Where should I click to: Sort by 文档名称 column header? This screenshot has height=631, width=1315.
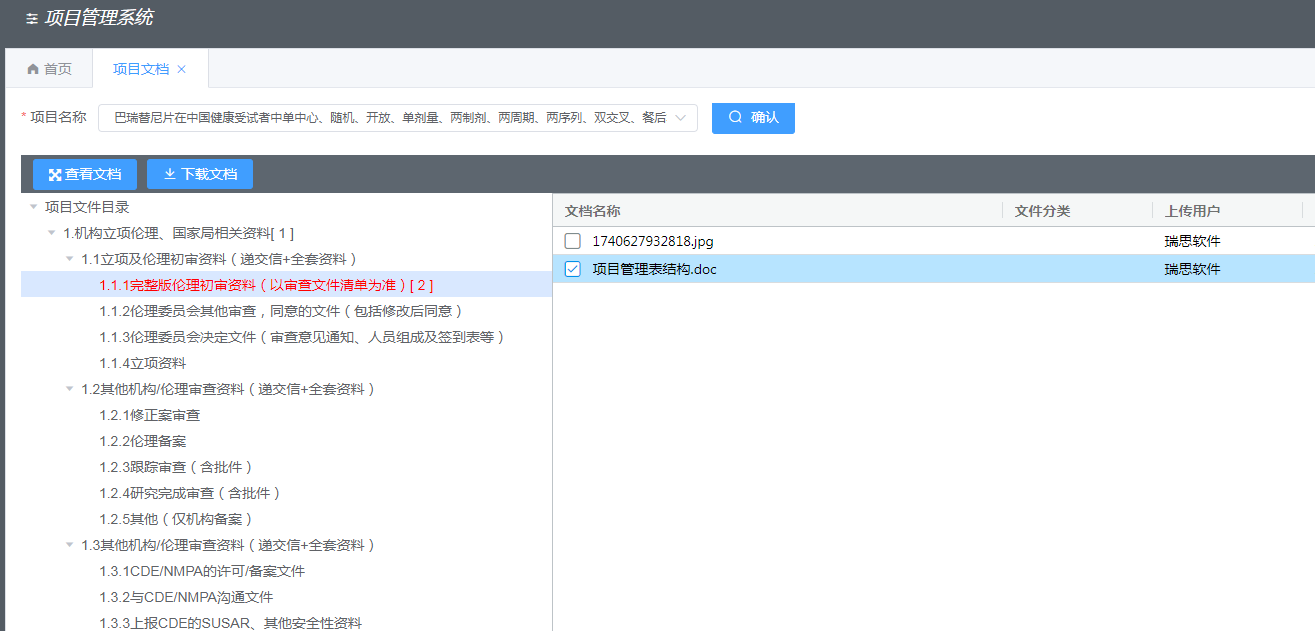[x=592, y=211]
